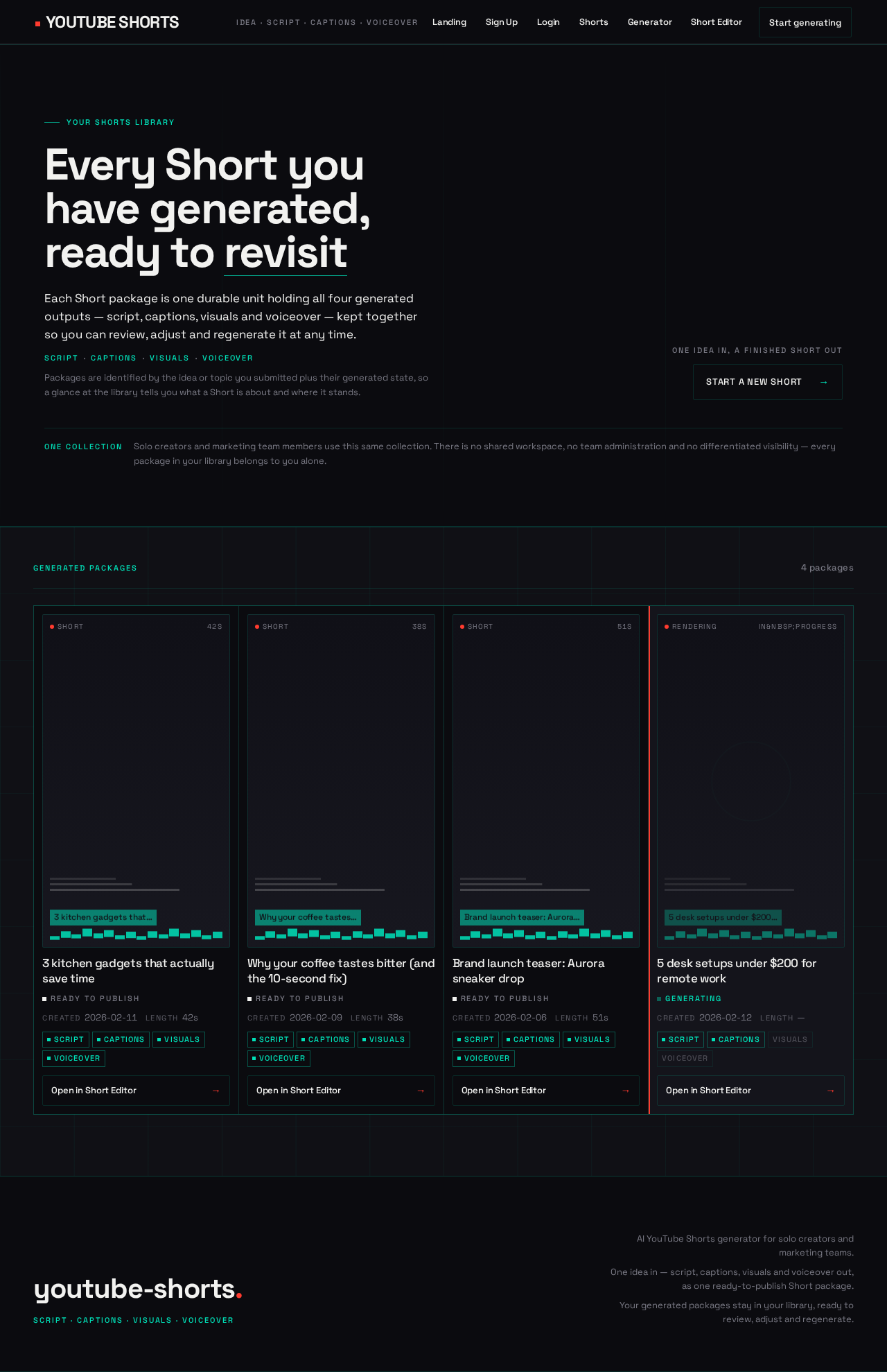Click the Start generating button
This screenshot has height=1372, width=887.
[x=805, y=22]
